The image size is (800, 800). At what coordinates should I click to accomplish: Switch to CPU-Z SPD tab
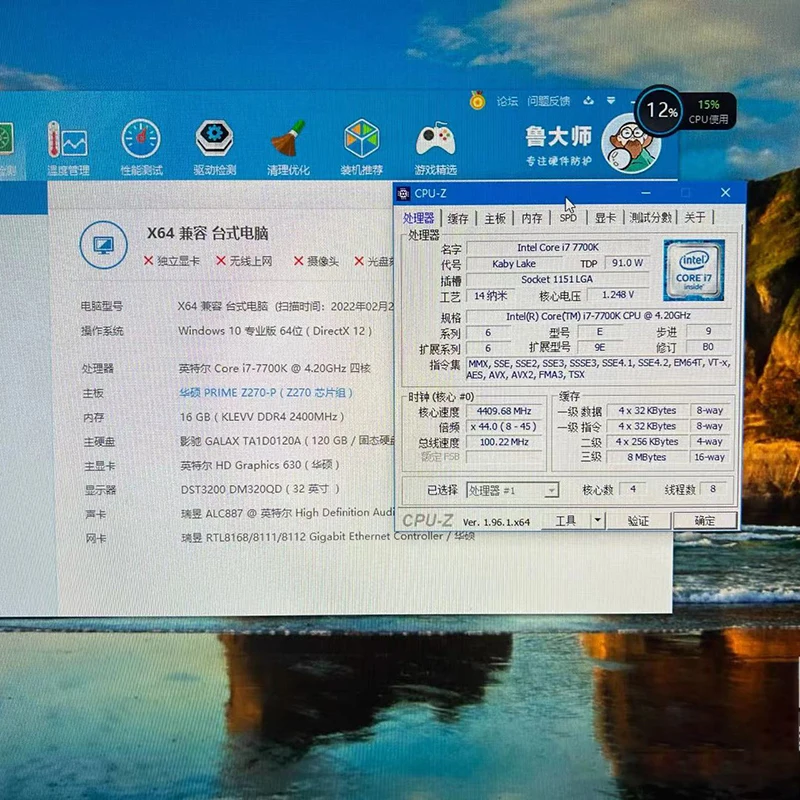(568, 218)
